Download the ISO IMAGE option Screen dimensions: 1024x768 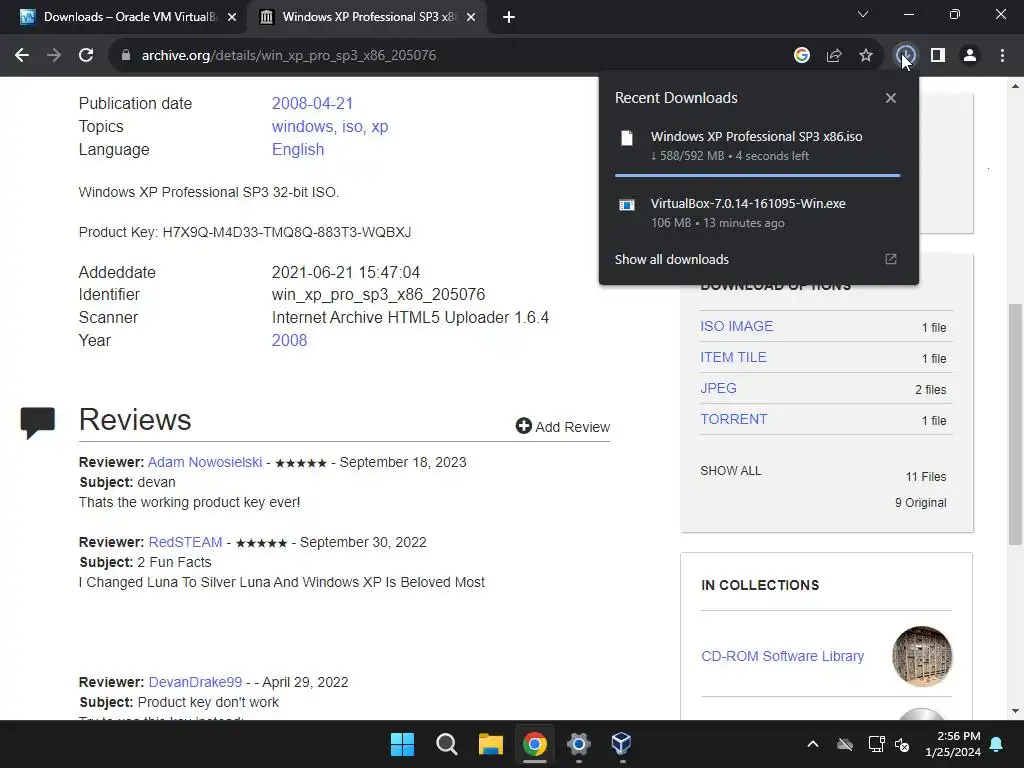pos(737,326)
